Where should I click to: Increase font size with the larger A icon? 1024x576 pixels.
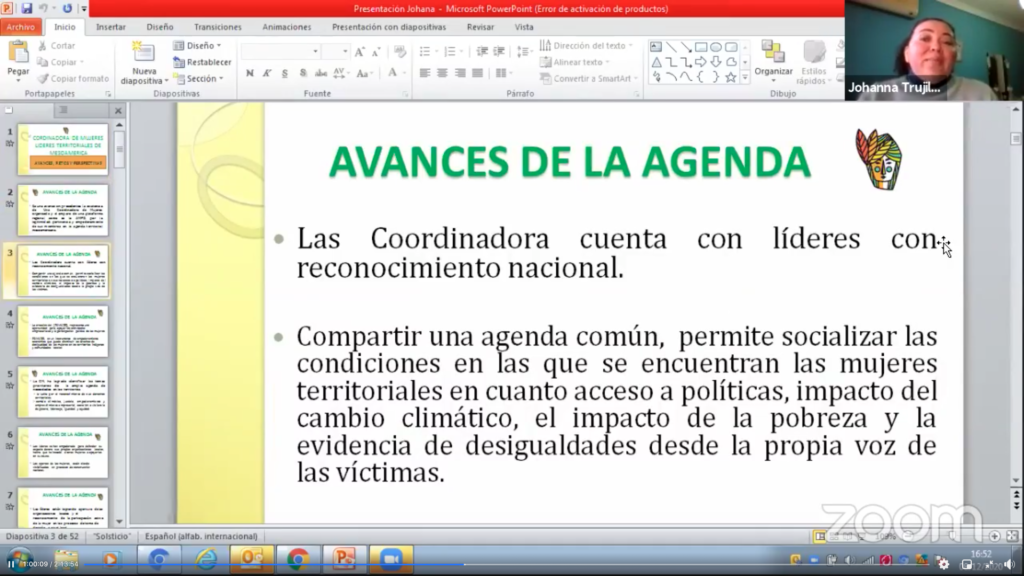coord(359,52)
